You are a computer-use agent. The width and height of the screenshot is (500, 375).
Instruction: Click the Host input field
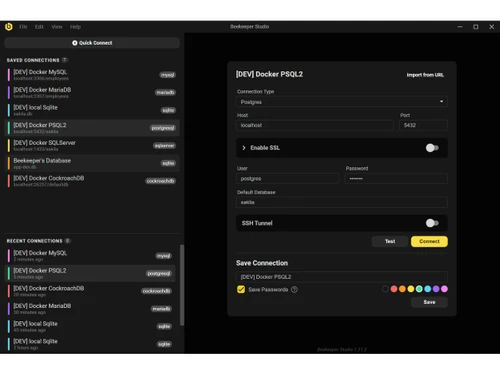[x=315, y=125]
